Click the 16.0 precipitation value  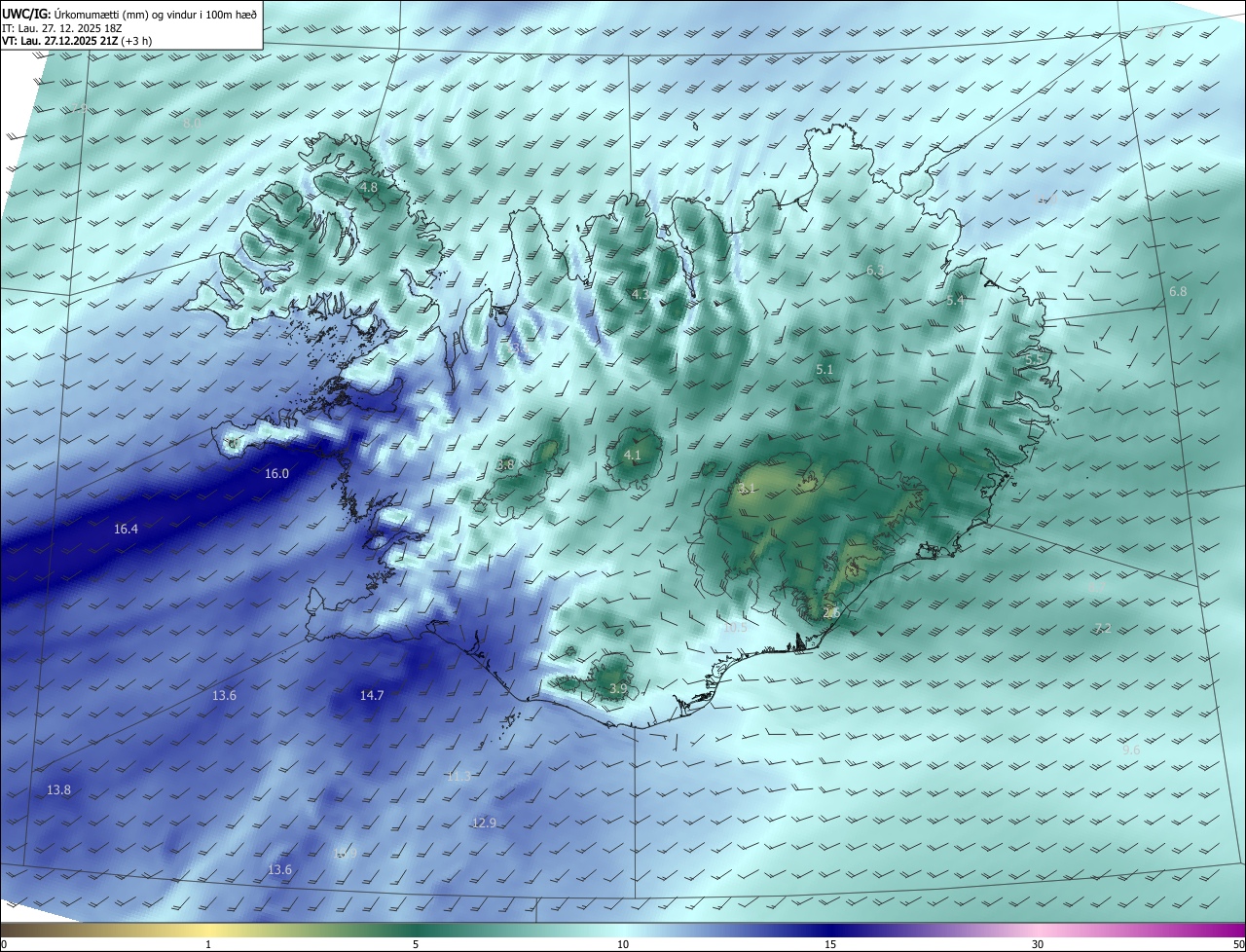276,474
